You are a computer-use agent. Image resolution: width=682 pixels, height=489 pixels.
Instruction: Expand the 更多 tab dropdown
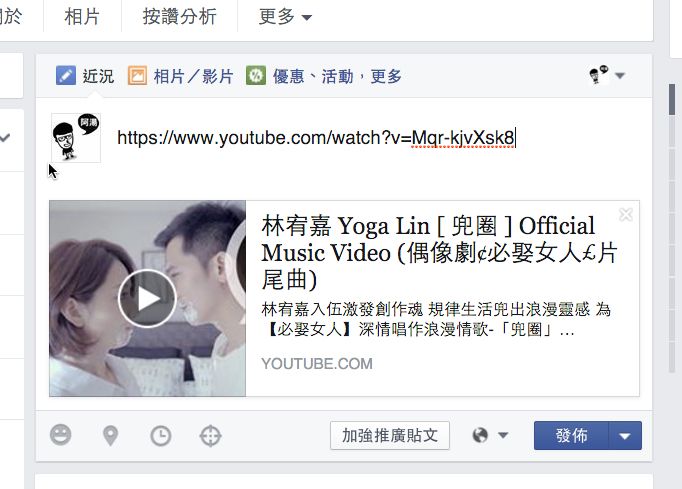285,17
